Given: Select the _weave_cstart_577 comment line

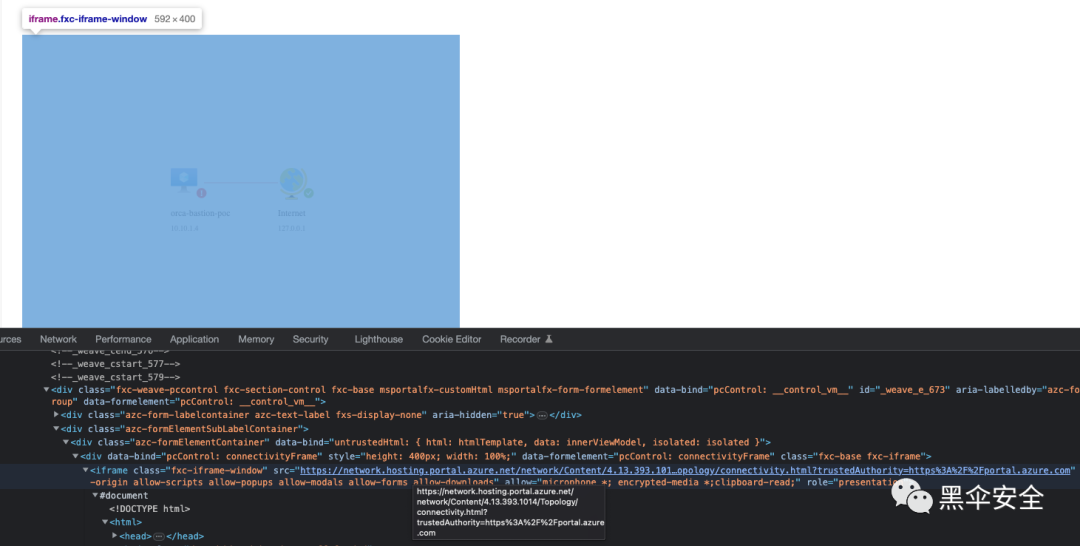Looking at the screenshot, I should [116, 364].
